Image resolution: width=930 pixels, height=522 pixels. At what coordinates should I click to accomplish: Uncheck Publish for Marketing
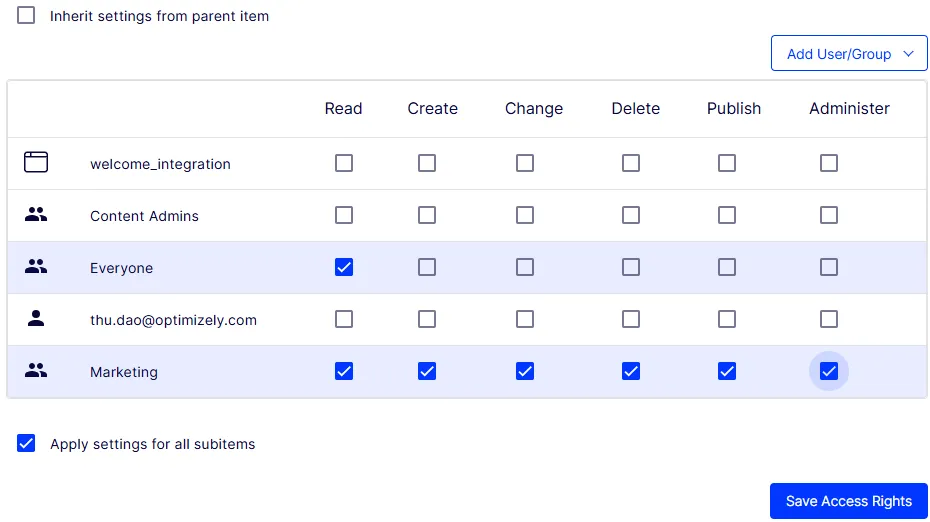tap(727, 372)
